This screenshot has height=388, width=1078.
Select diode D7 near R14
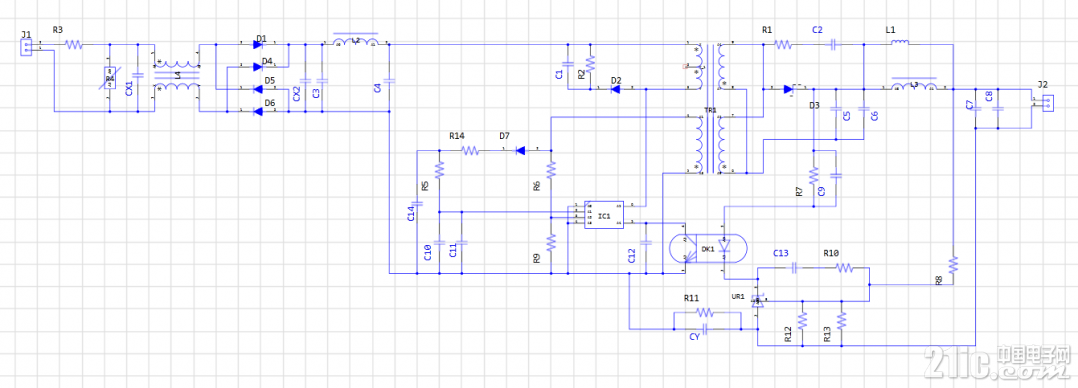(x=520, y=151)
